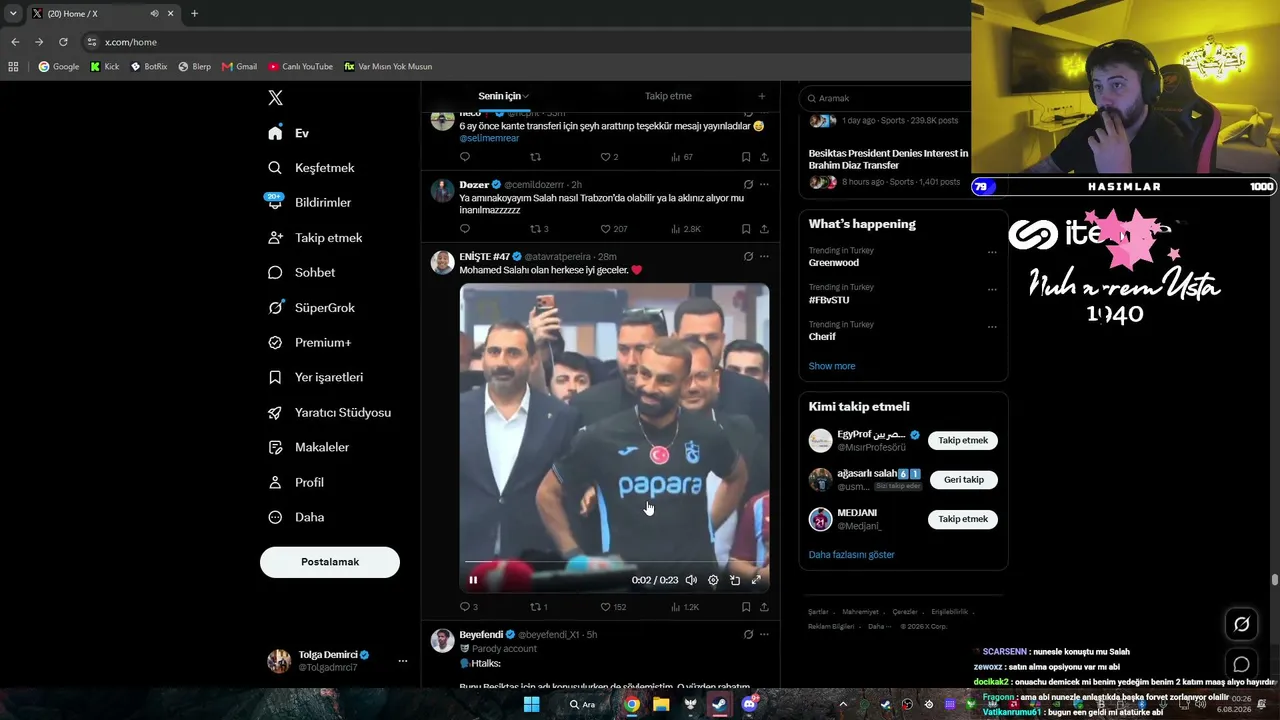Viewport: 1280px width, 720px height.
Task: Open the Kick bookmark
Action: pos(105,67)
